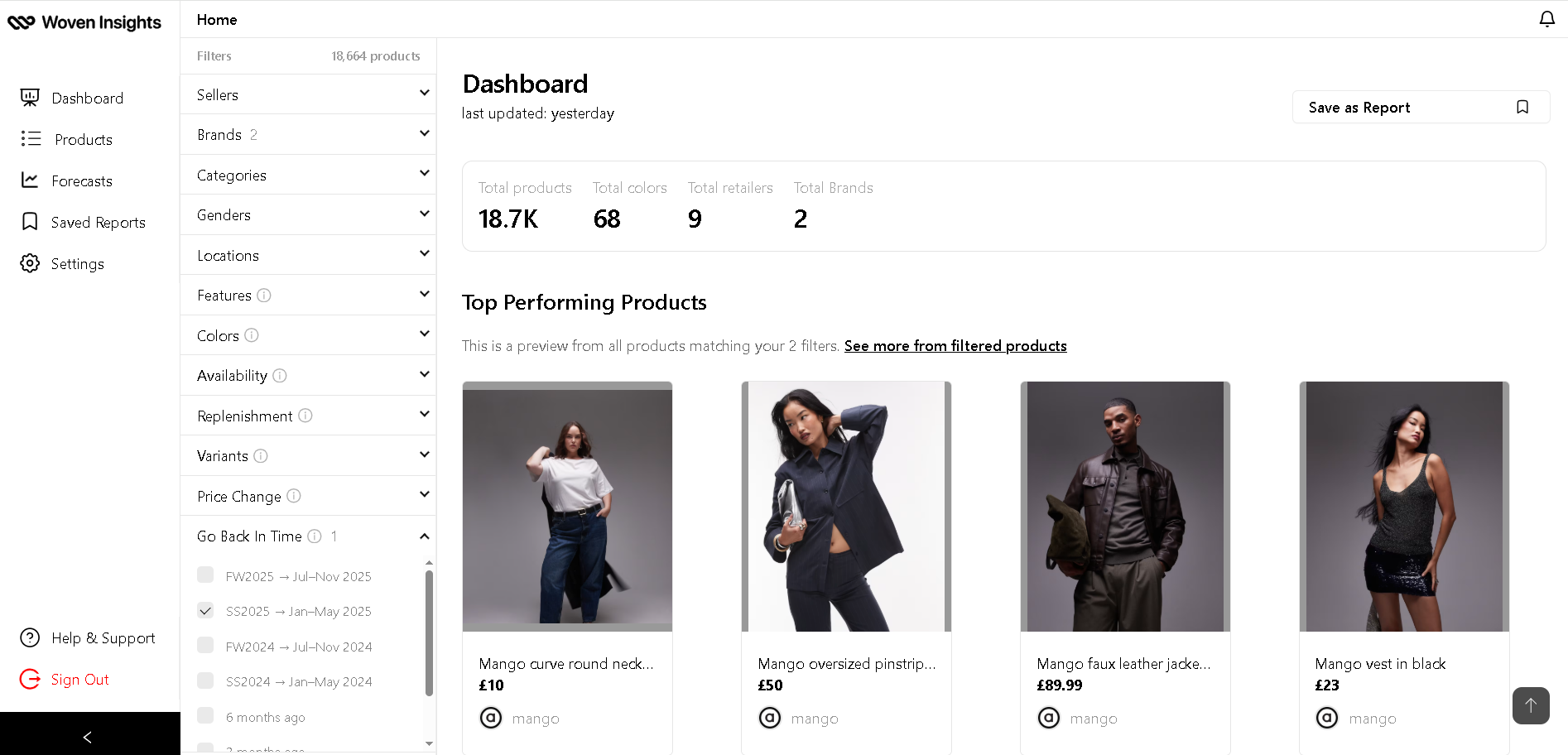
Task: Click the Dashboard presentation icon in sidebar
Action: [x=30, y=98]
